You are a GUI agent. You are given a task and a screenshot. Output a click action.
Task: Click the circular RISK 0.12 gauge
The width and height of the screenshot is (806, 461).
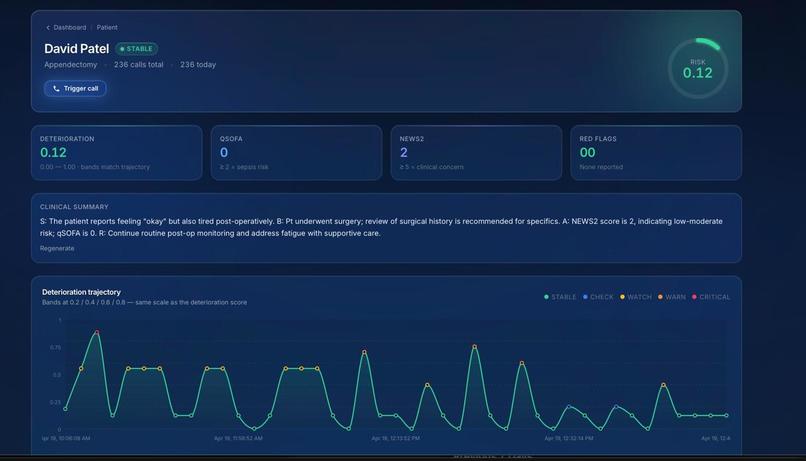click(698, 68)
